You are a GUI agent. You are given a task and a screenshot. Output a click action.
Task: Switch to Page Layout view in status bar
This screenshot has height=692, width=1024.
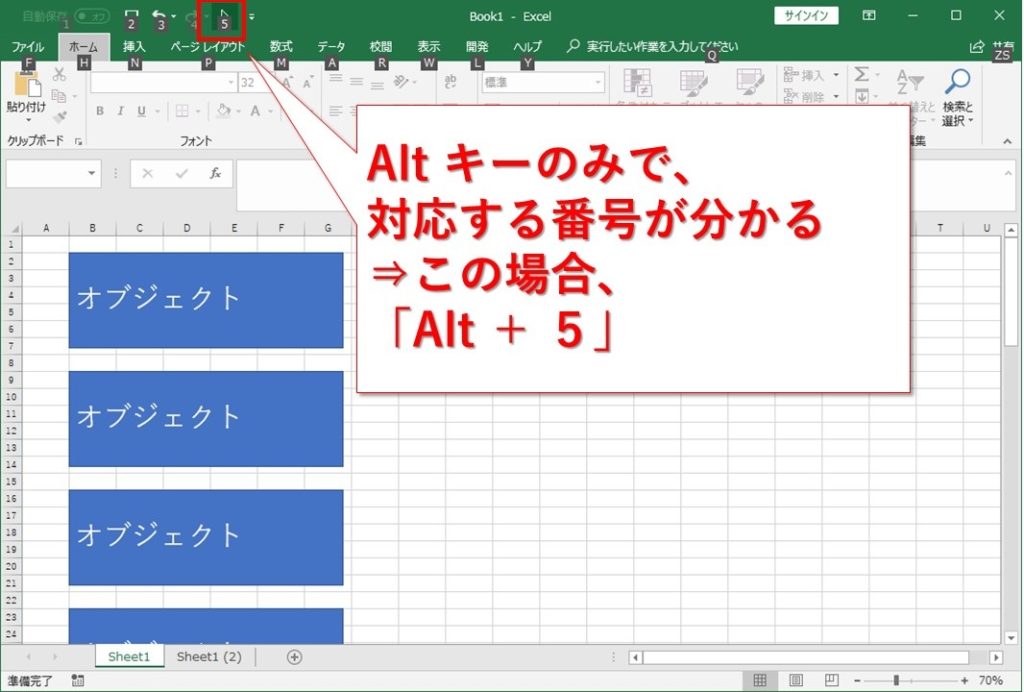point(795,680)
